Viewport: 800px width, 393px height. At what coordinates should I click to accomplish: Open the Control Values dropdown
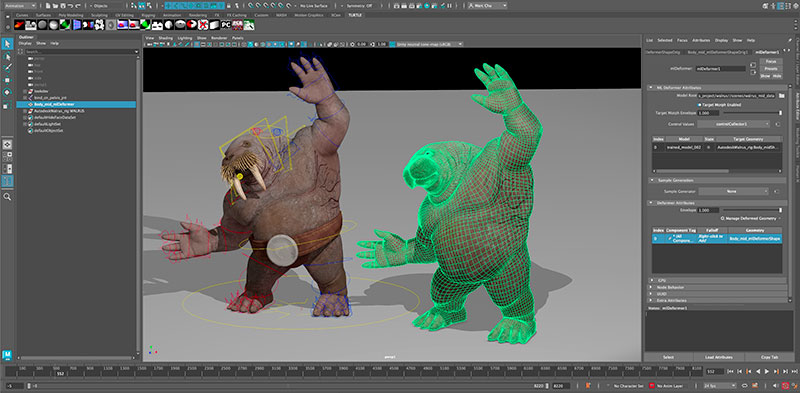733,124
